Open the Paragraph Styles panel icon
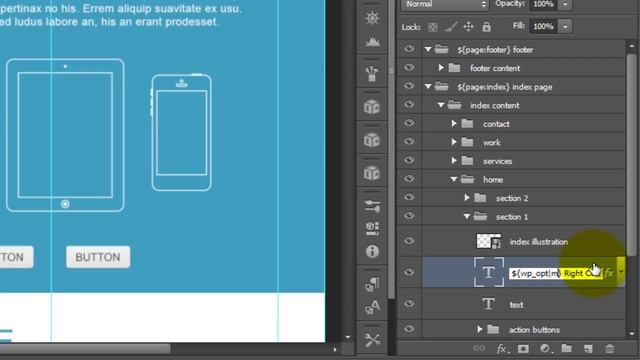Viewport: 640px width, 360px height. click(372, 284)
